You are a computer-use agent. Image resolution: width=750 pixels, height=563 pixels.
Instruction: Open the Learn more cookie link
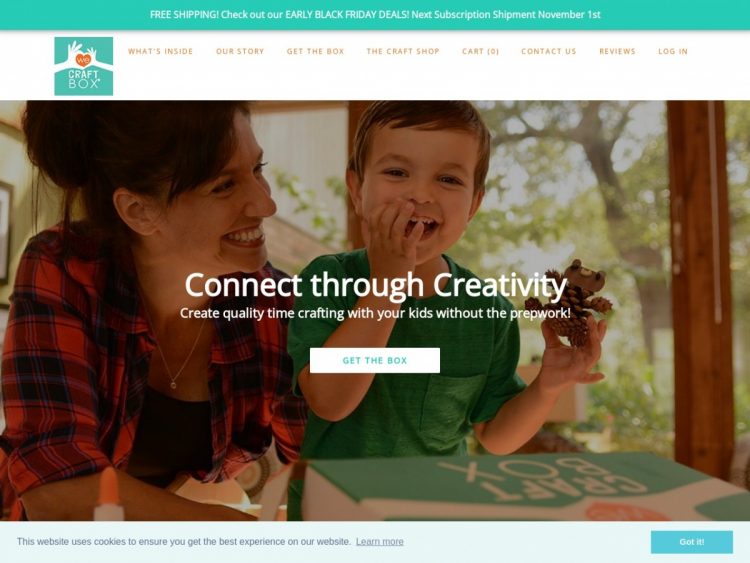380,541
